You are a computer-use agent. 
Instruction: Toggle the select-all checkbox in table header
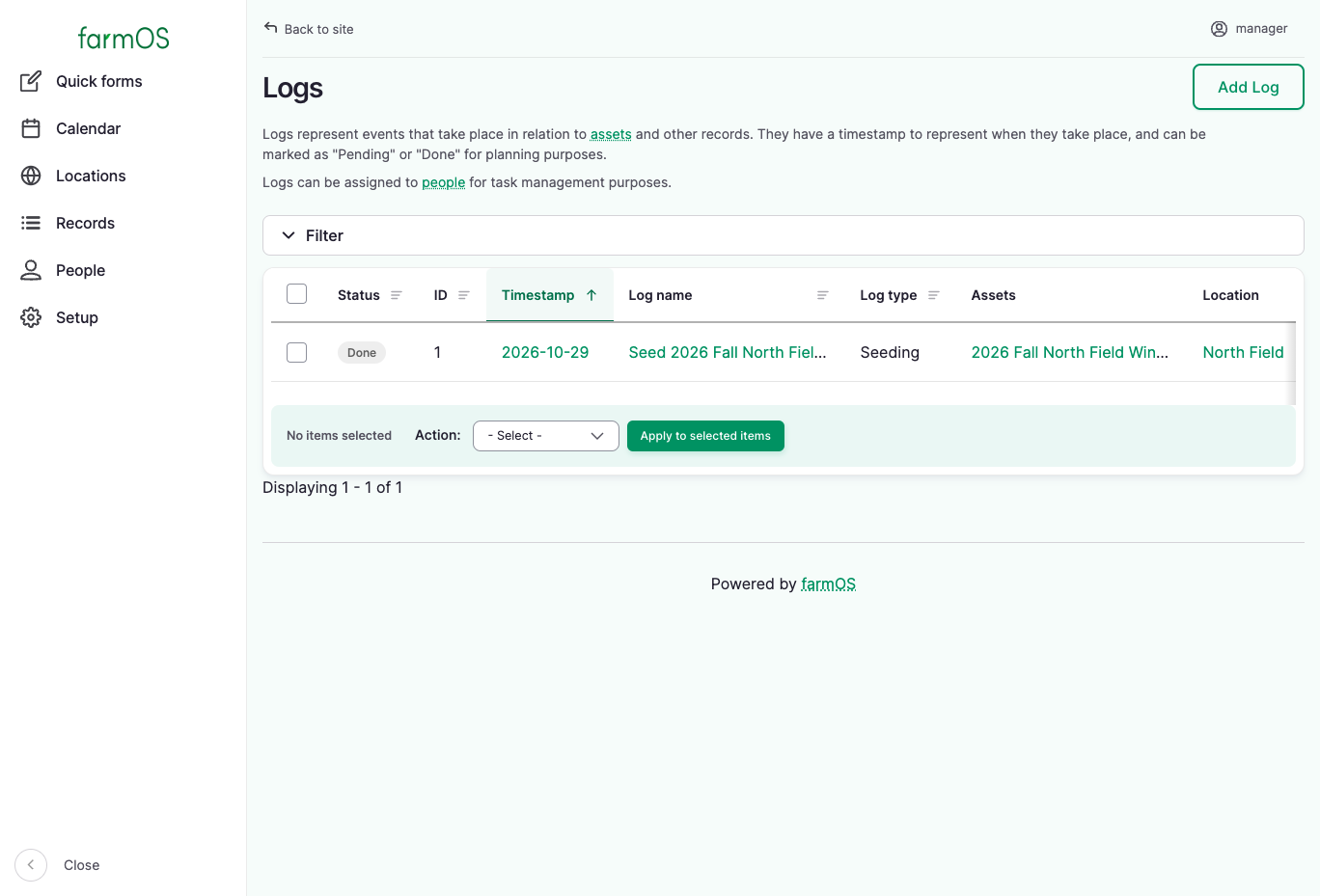click(297, 294)
